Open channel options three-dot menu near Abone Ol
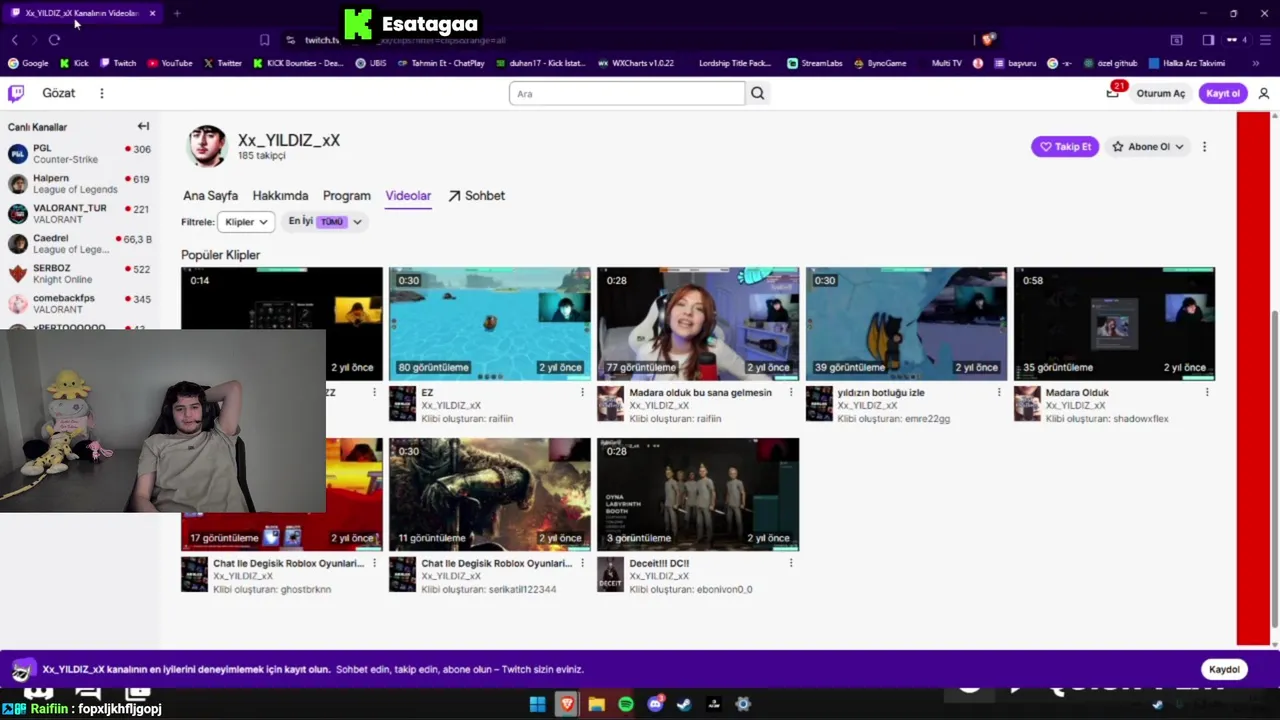The width and height of the screenshot is (1280, 720). [1204, 146]
